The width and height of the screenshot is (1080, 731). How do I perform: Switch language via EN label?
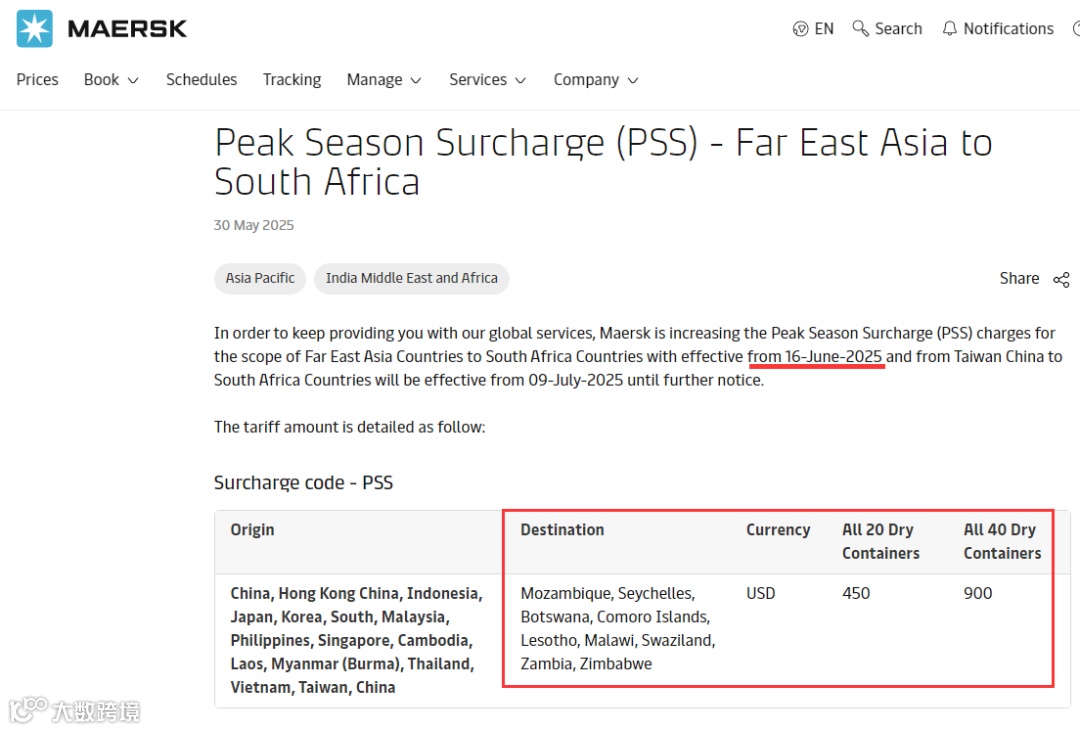point(824,29)
